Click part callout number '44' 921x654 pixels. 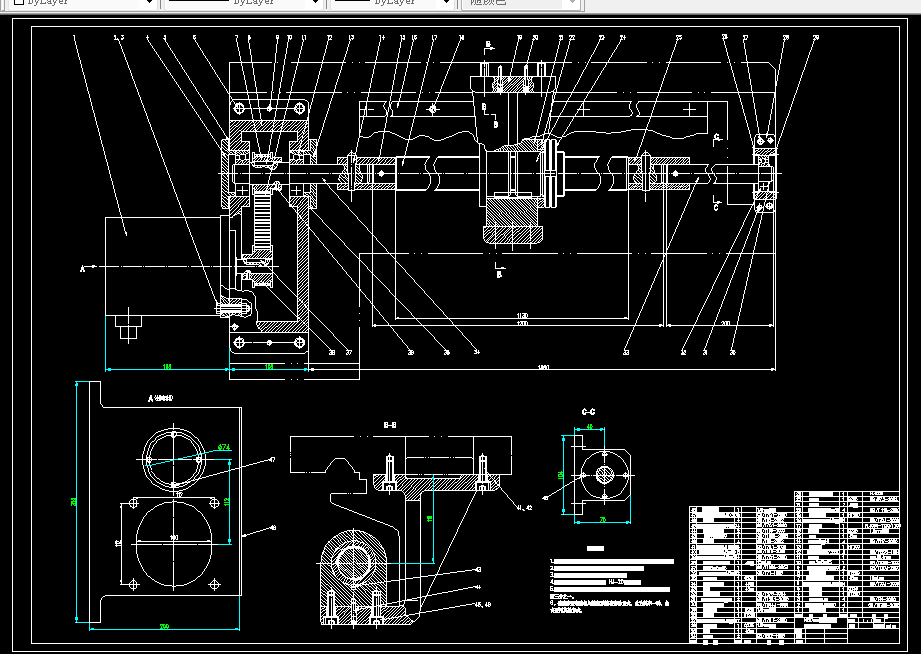478,586
